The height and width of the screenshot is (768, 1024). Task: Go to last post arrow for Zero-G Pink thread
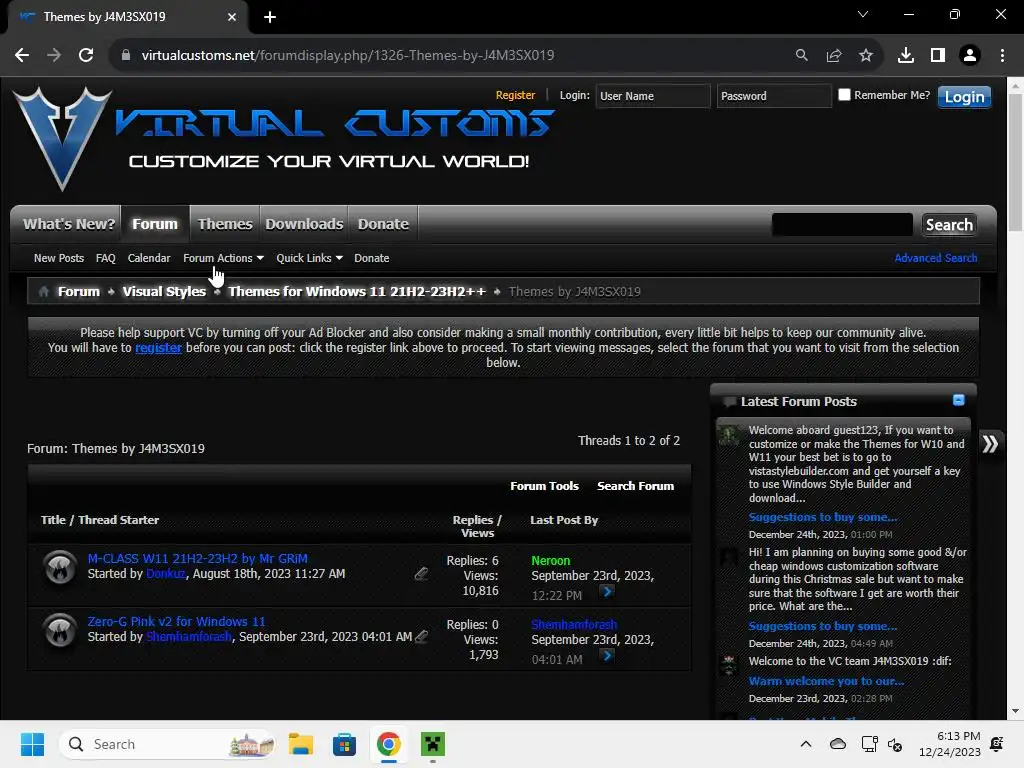click(x=607, y=656)
